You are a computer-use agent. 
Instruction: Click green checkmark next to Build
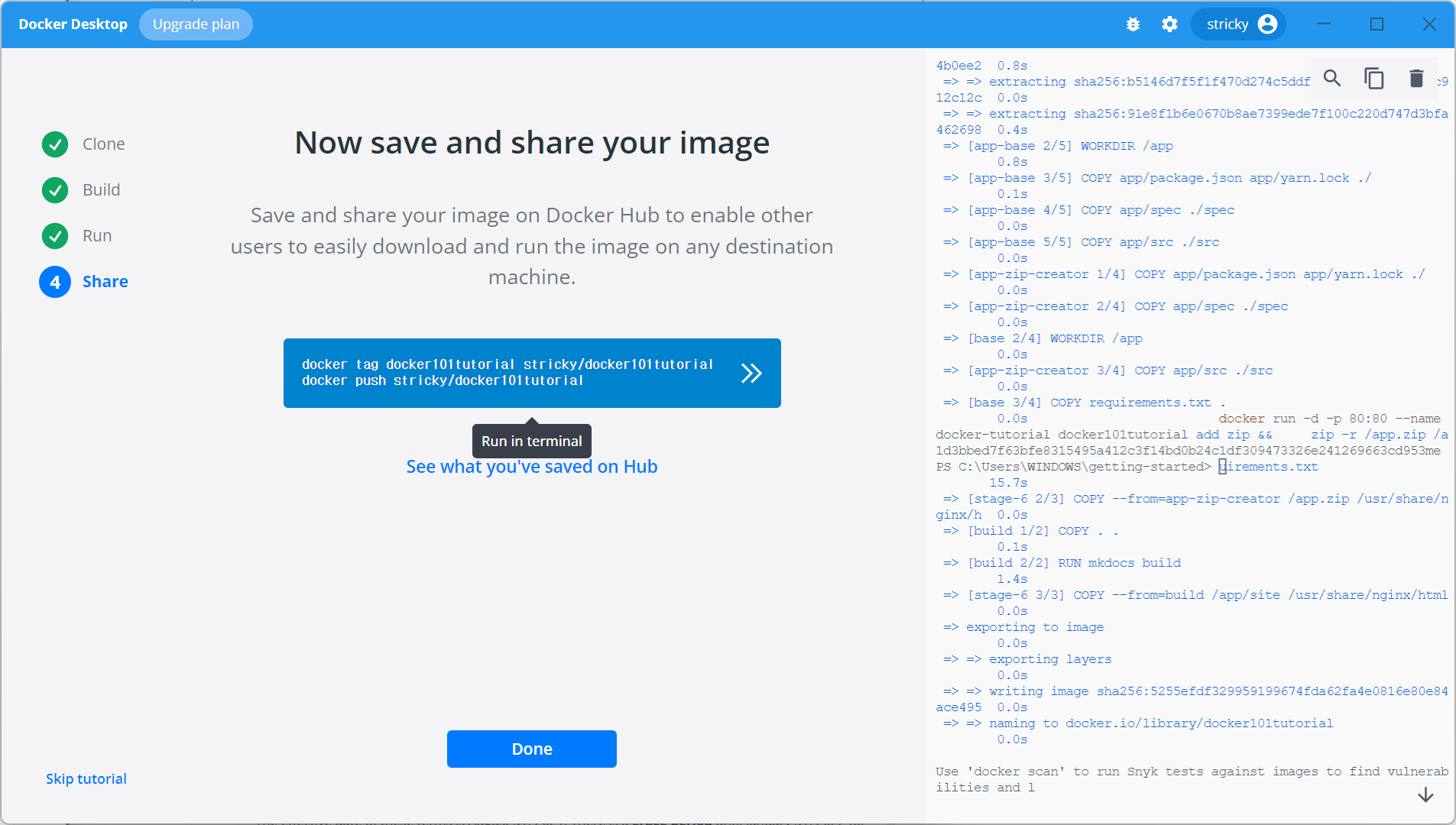click(55, 190)
